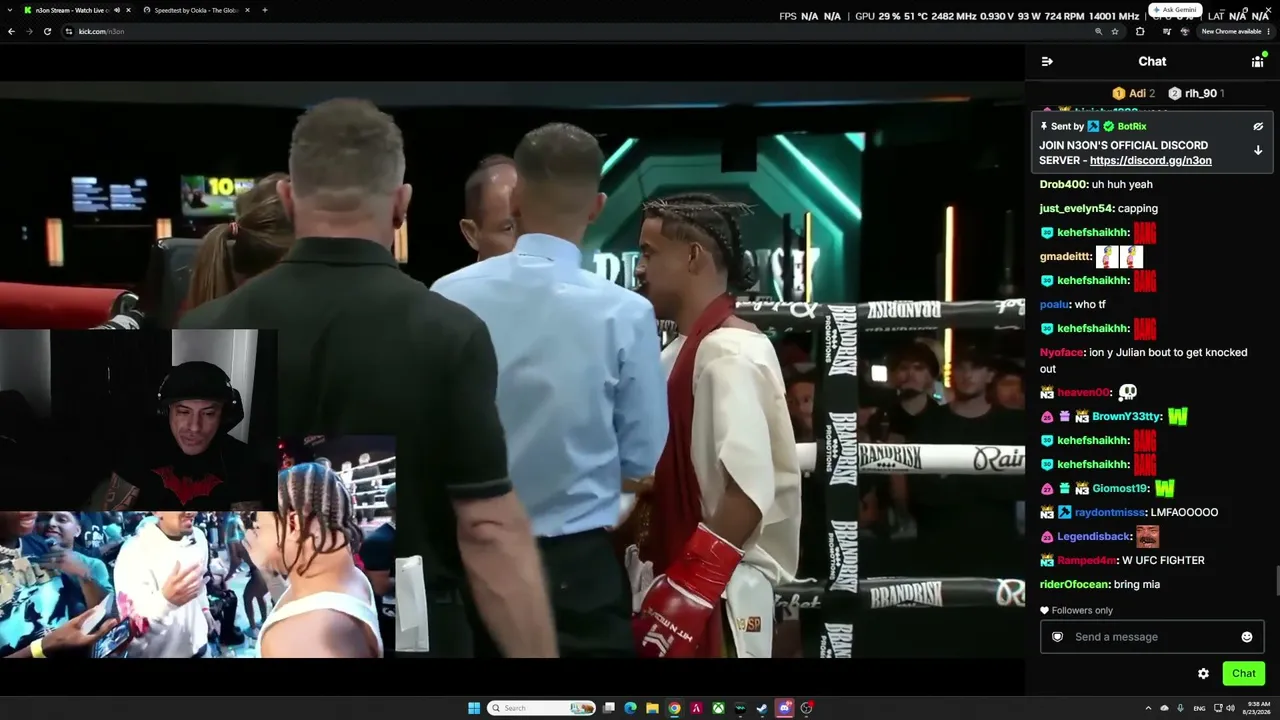The image size is (1280, 720).
Task: Click username gmadeittt in chat
Action: (x=1065, y=257)
